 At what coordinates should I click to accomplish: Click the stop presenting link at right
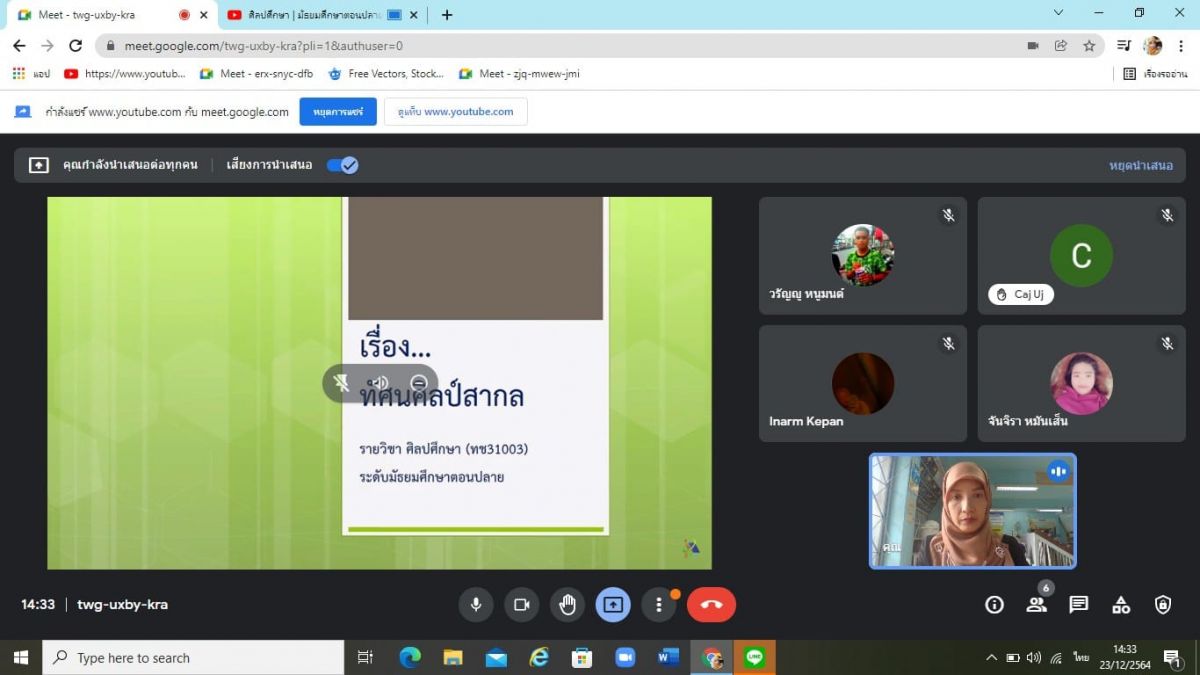click(1140, 165)
